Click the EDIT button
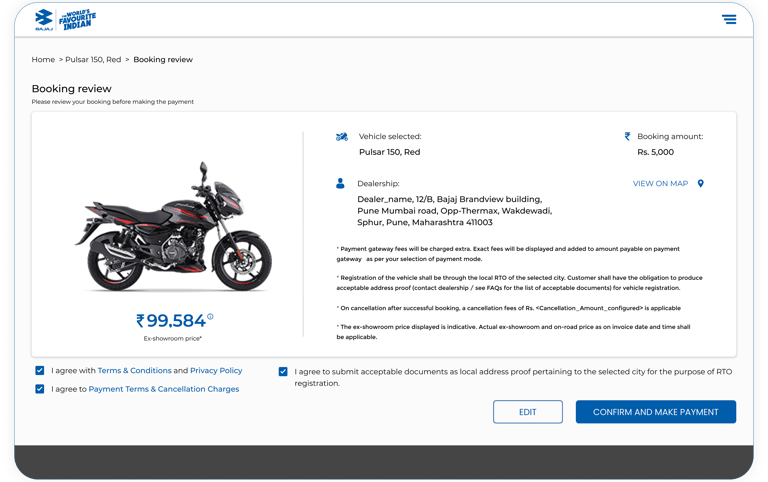768x482 pixels. point(528,412)
